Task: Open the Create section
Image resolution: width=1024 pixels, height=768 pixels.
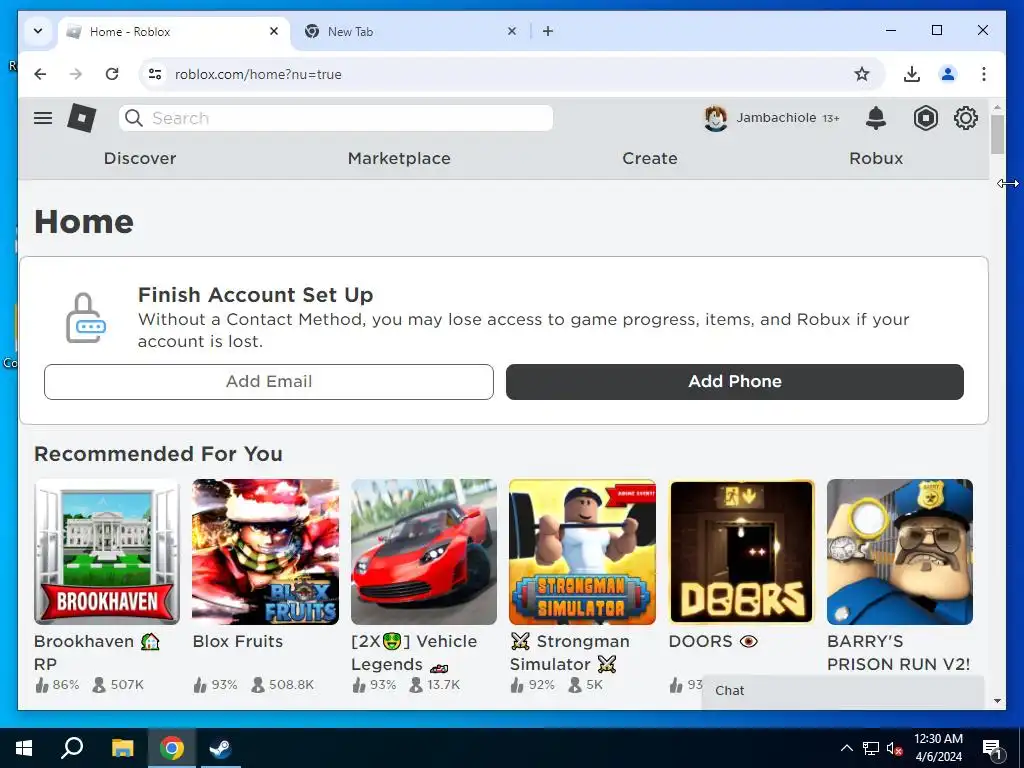Action: click(650, 159)
